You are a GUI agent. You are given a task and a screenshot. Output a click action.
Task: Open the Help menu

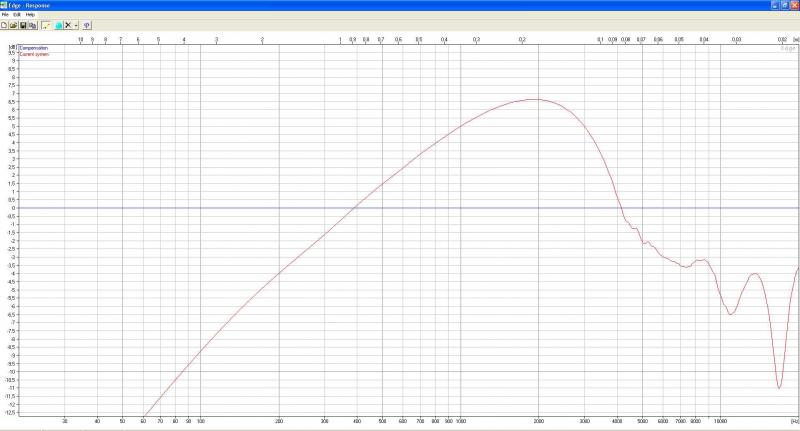click(x=30, y=15)
